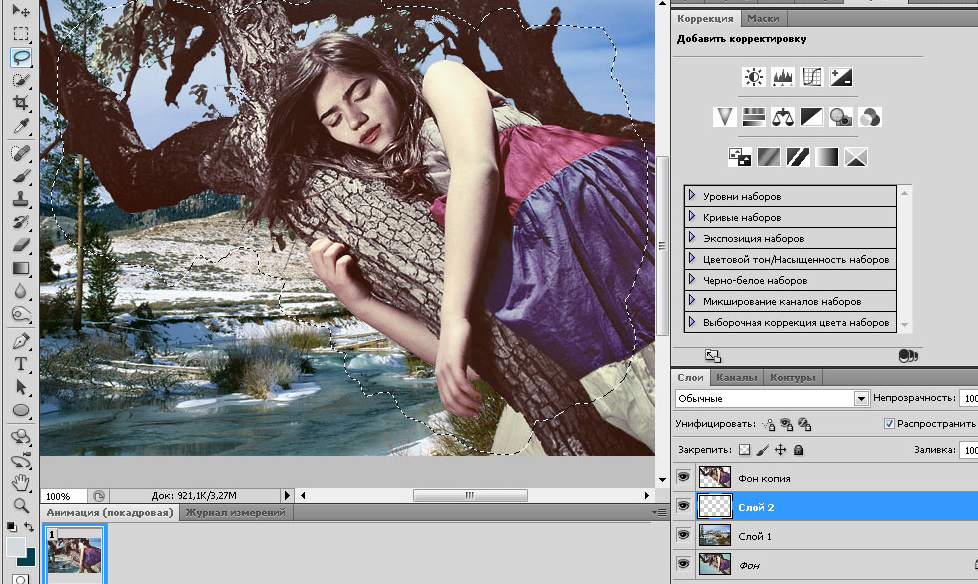Add an Invert adjustment
The width and height of the screenshot is (978, 584).
(740, 157)
